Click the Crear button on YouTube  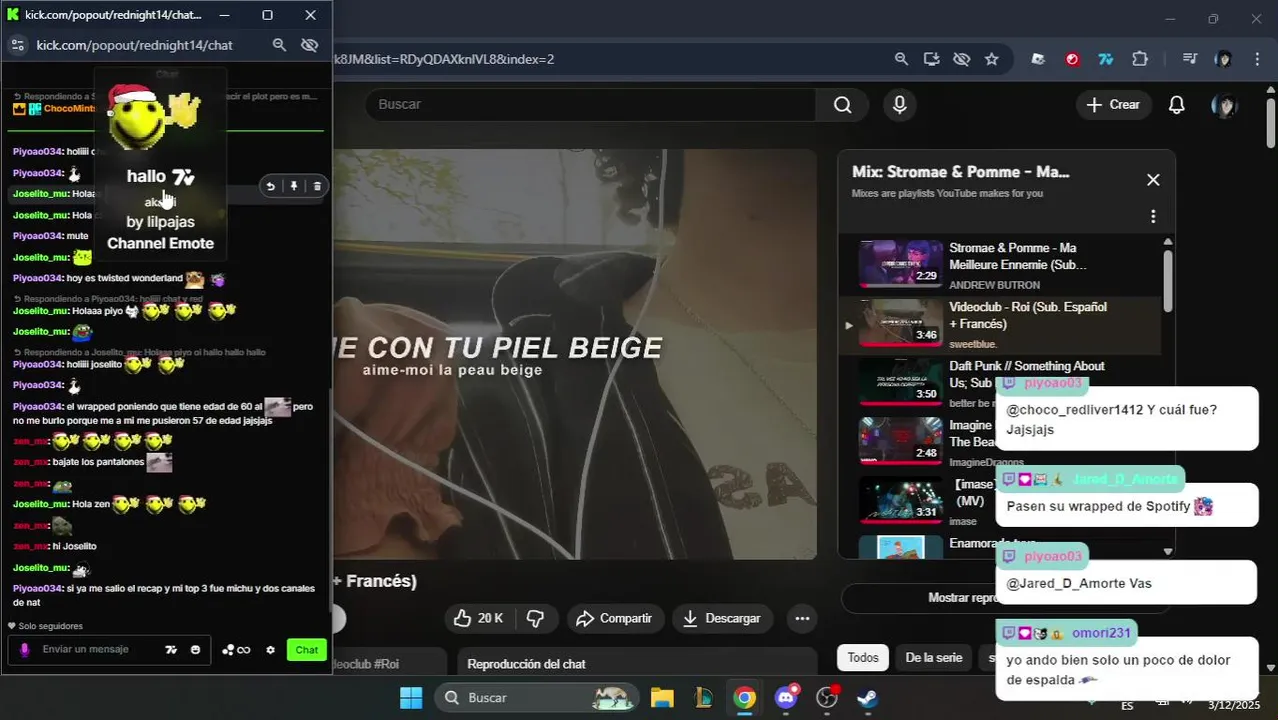pos(1114,105)
